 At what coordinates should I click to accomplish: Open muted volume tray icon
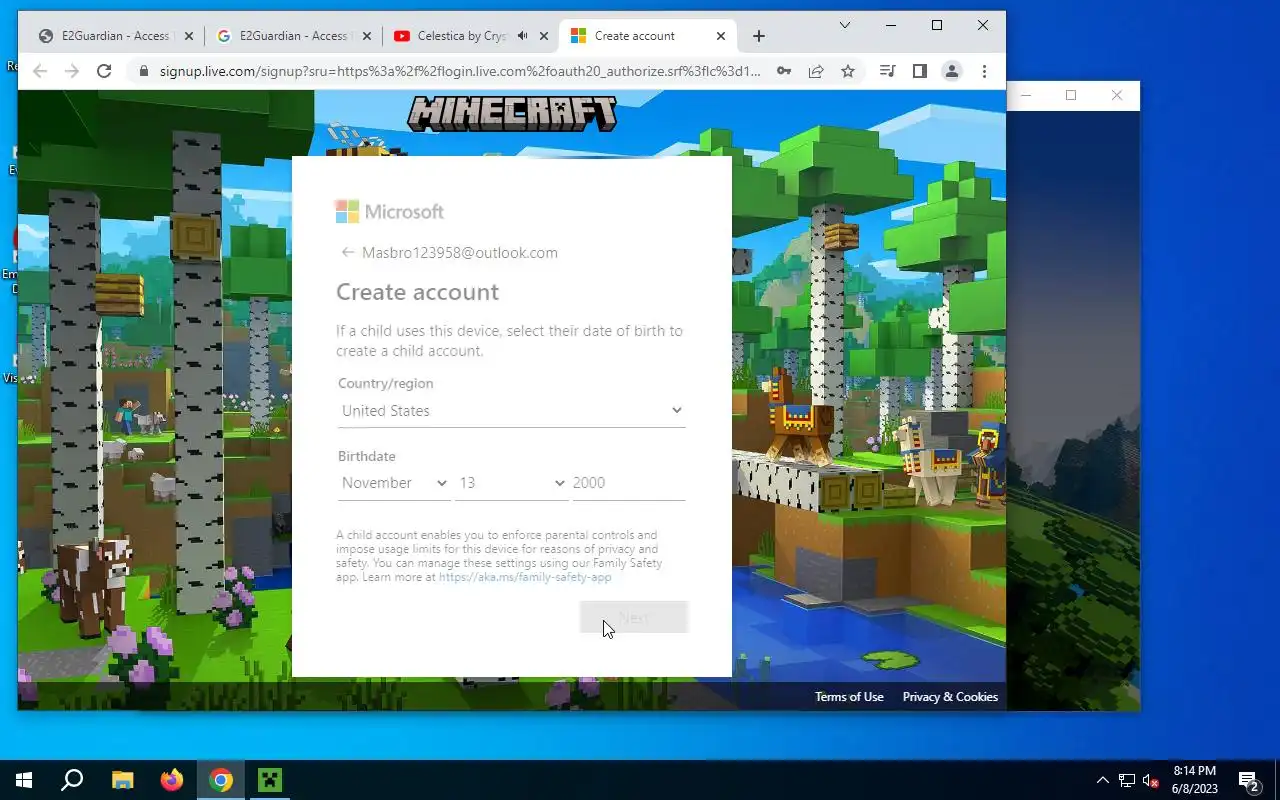1151,780
